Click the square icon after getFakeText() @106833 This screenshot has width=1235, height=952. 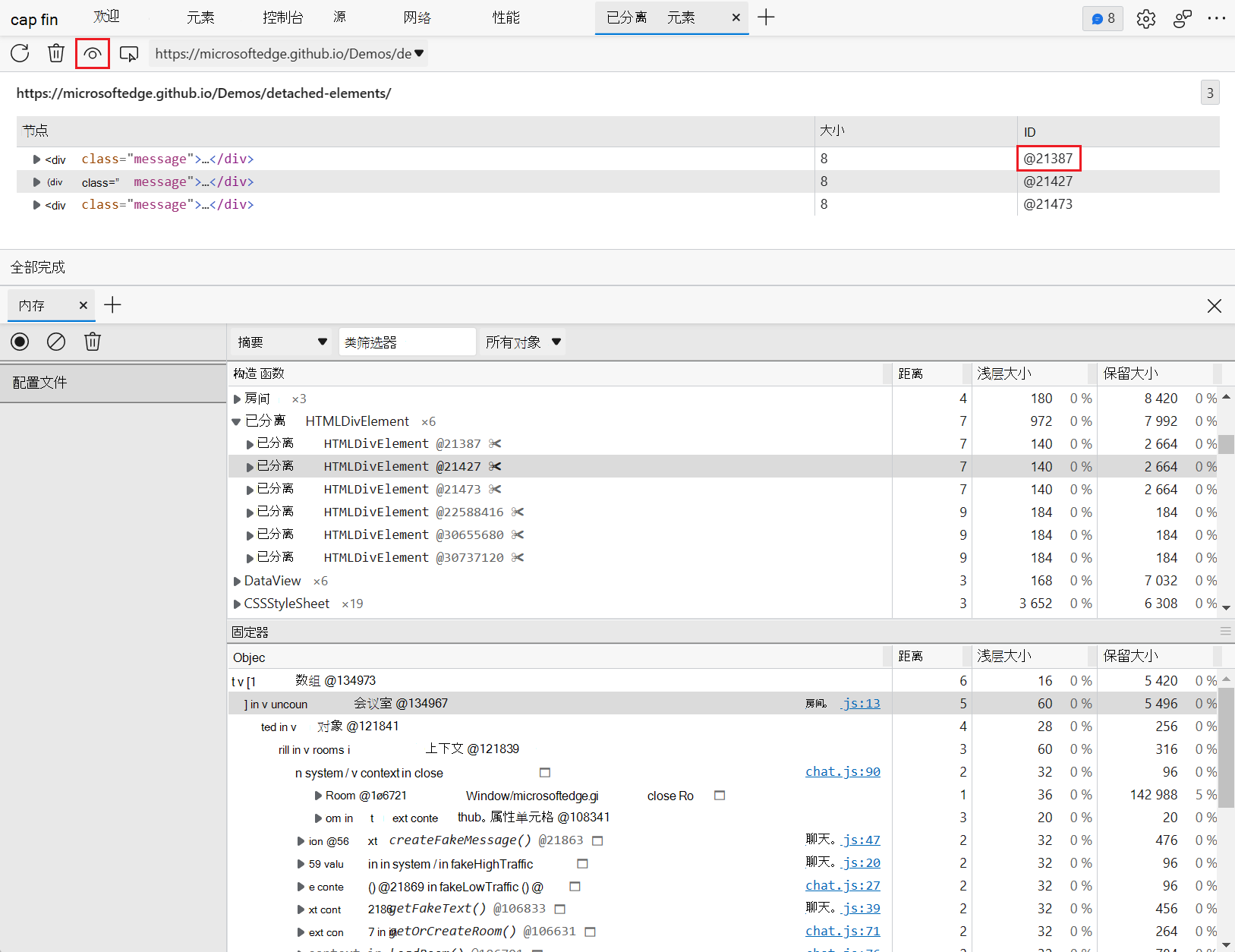pos(559,909)
